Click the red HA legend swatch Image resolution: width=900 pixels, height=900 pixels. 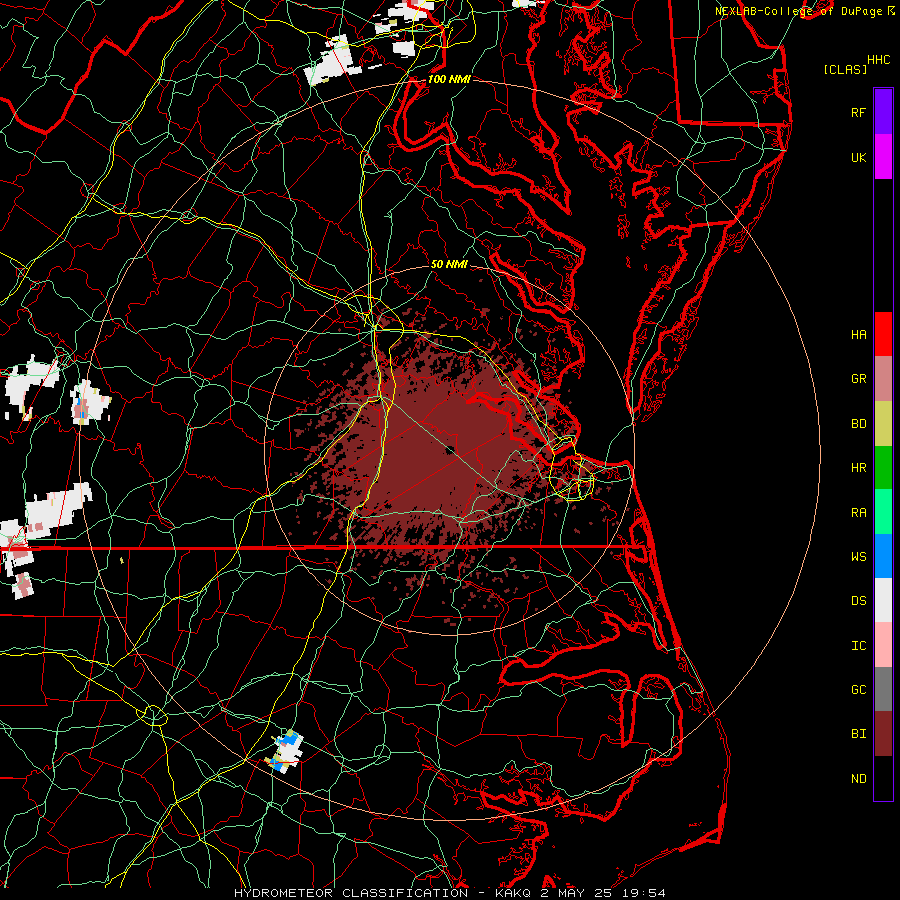pos(883,334)
